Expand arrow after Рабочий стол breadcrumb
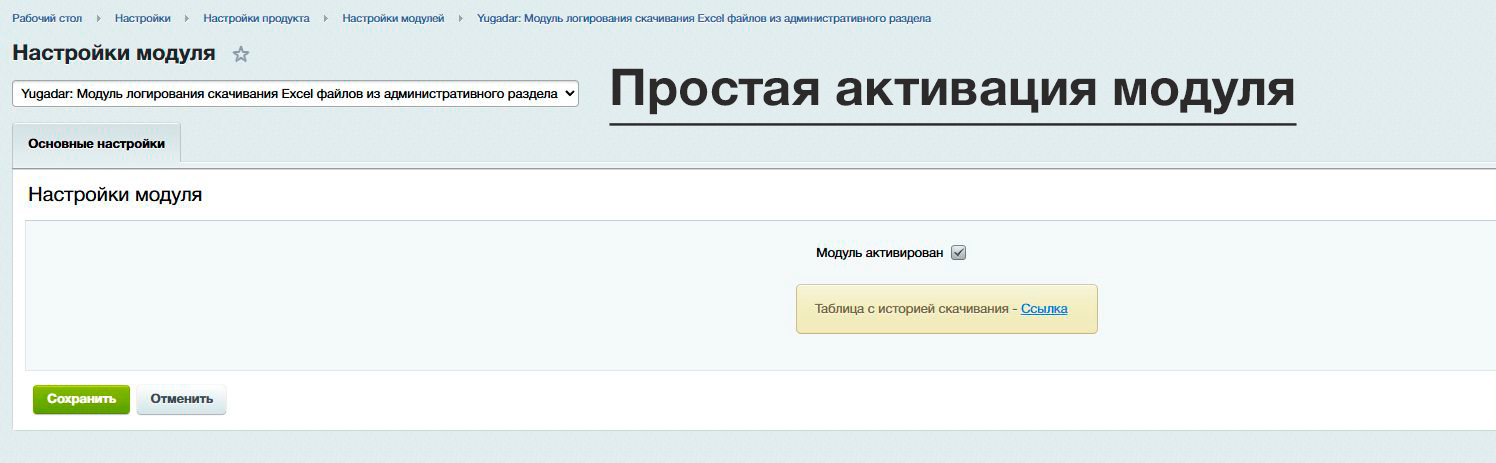1496x463 pixels. pyautogui.click(x=99, y=19)
